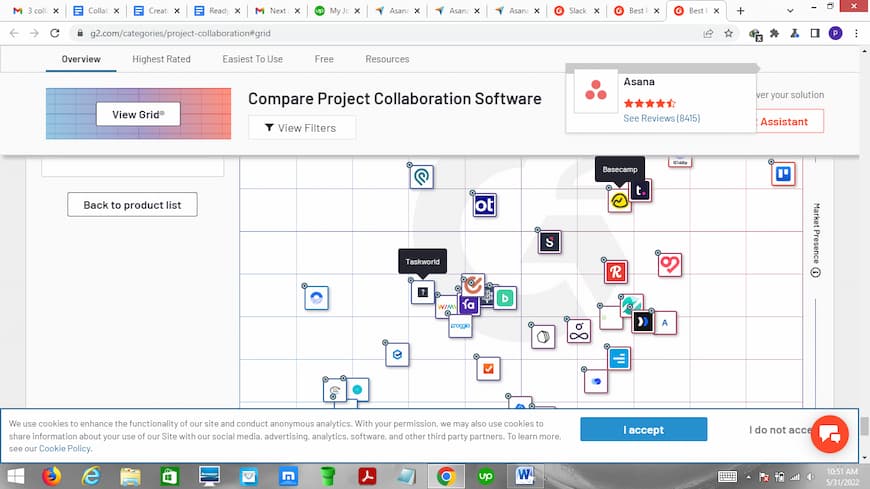Click the dark 'S' product logo

click(x=549, y=242)
